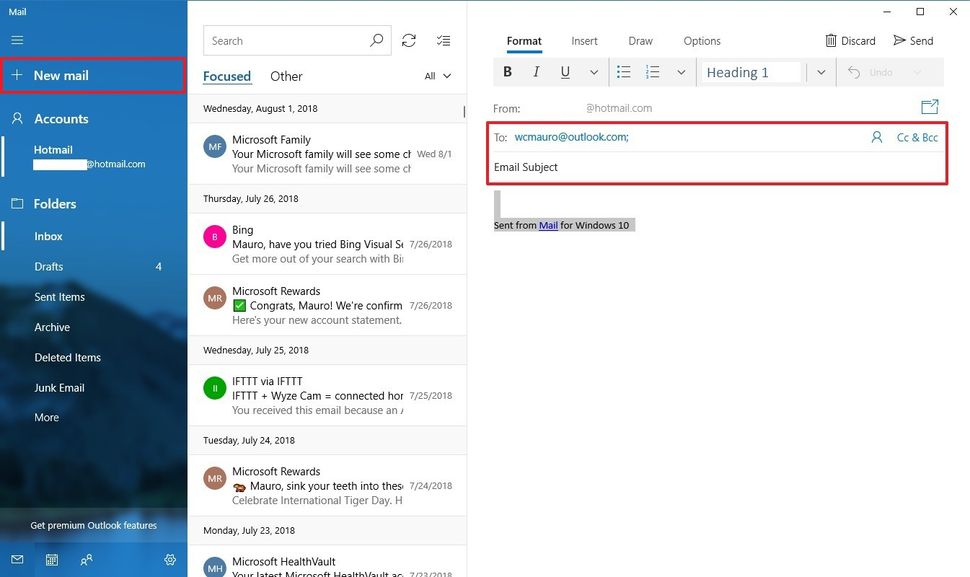Switch to the Other inbox tab

pyautogui.click(x=286, y=75)
